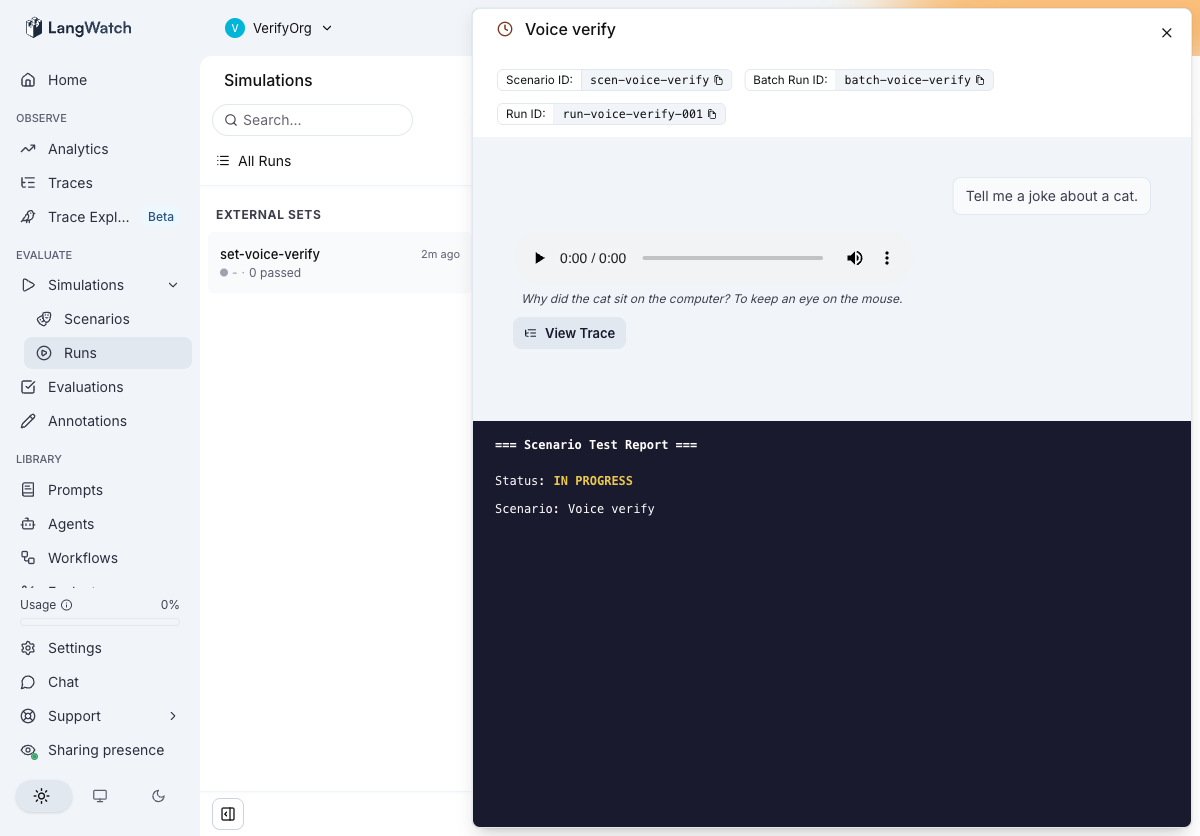Screen dimensions: 1200x836
Task: Click the Usage progress bar
Action: 100,622
